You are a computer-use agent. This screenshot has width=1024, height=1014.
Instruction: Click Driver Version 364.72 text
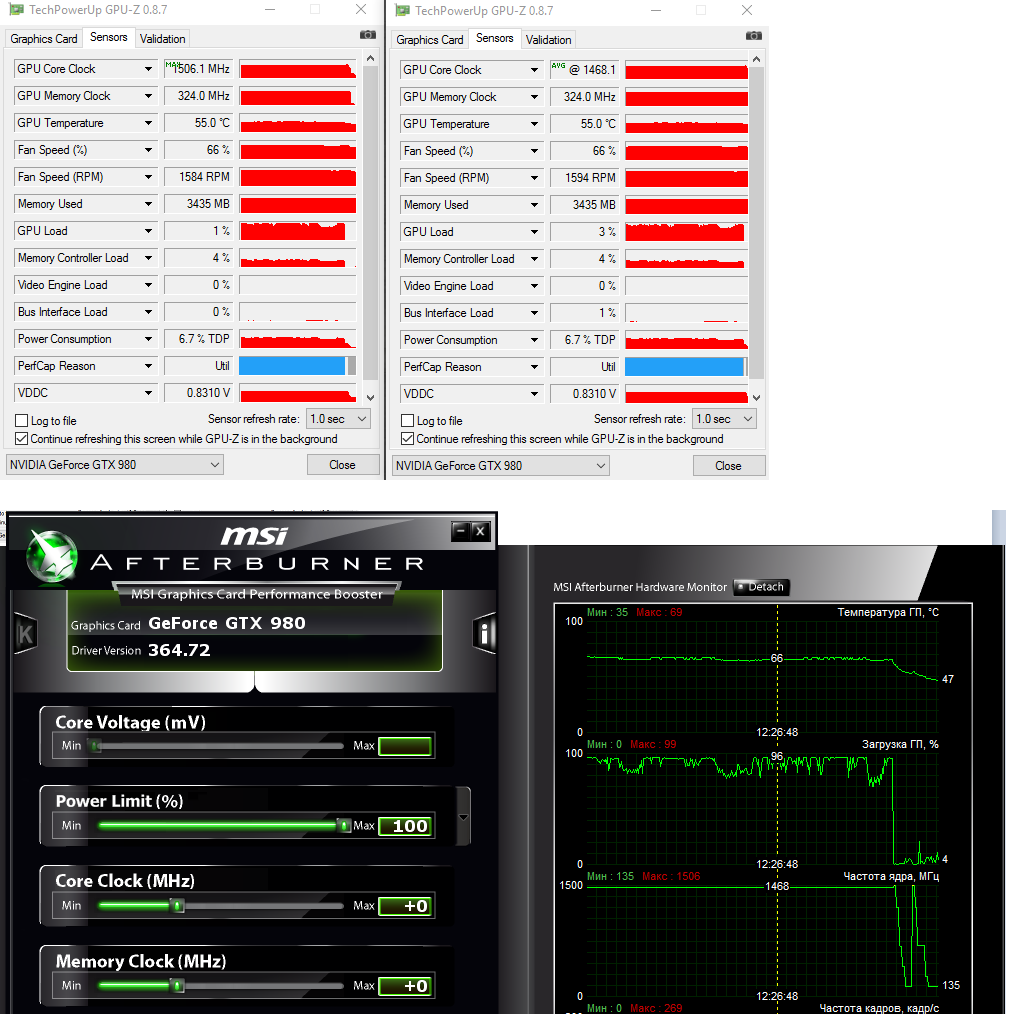tap(141, 650)
